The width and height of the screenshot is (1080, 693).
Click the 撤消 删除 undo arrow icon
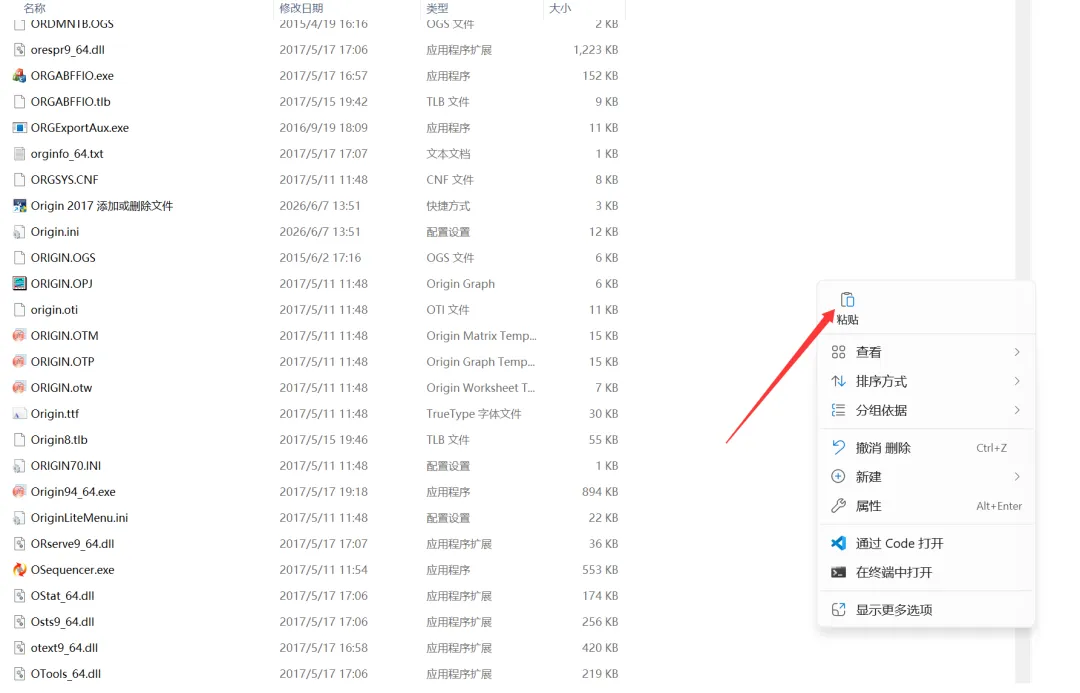click(x=838, y=448)
